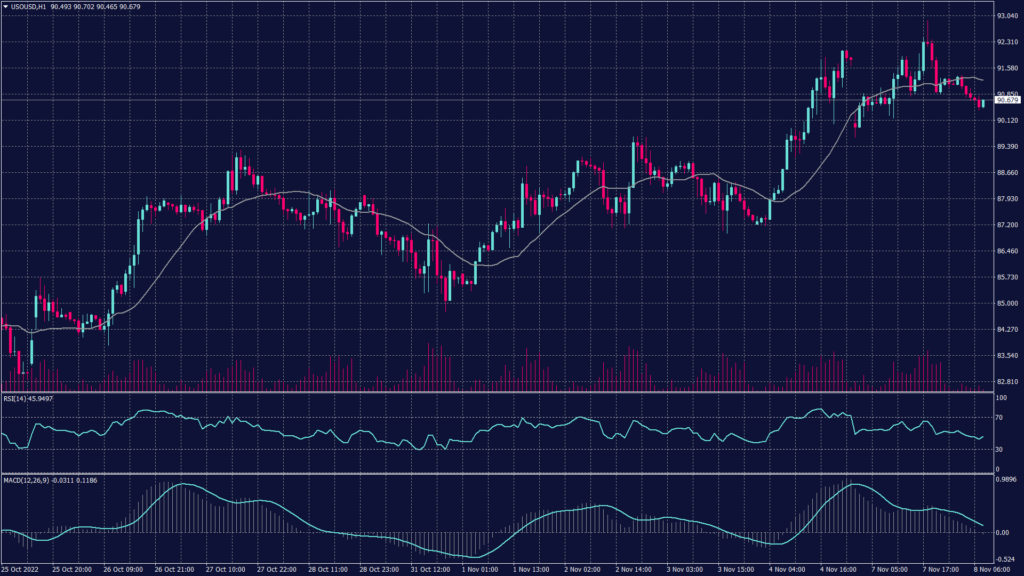
Task: Click the RSI 70 level axis label
Action: (x=997, y=417)
